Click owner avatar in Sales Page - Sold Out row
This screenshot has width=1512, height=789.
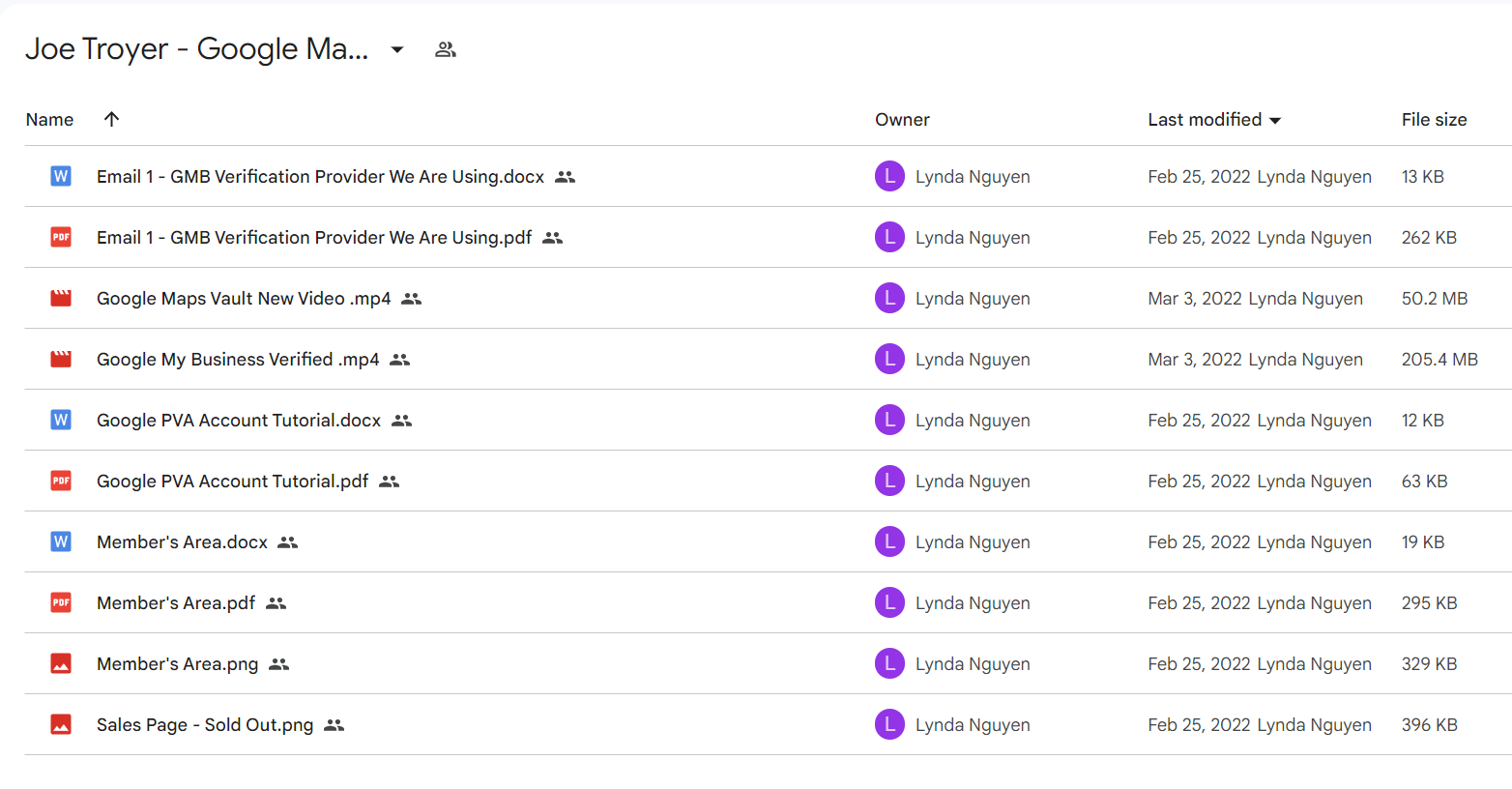click(x=889, y=724)
